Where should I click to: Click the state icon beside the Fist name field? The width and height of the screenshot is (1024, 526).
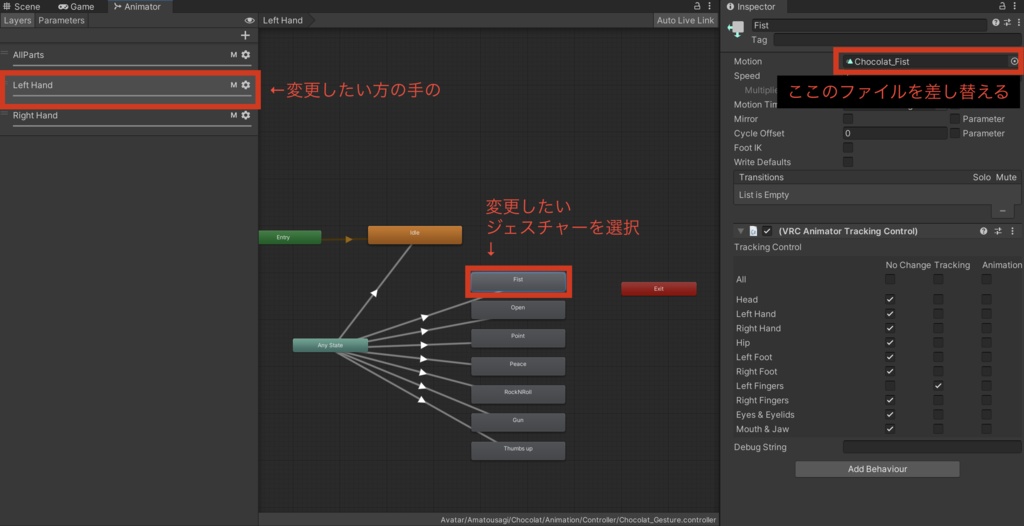point(737,29)
